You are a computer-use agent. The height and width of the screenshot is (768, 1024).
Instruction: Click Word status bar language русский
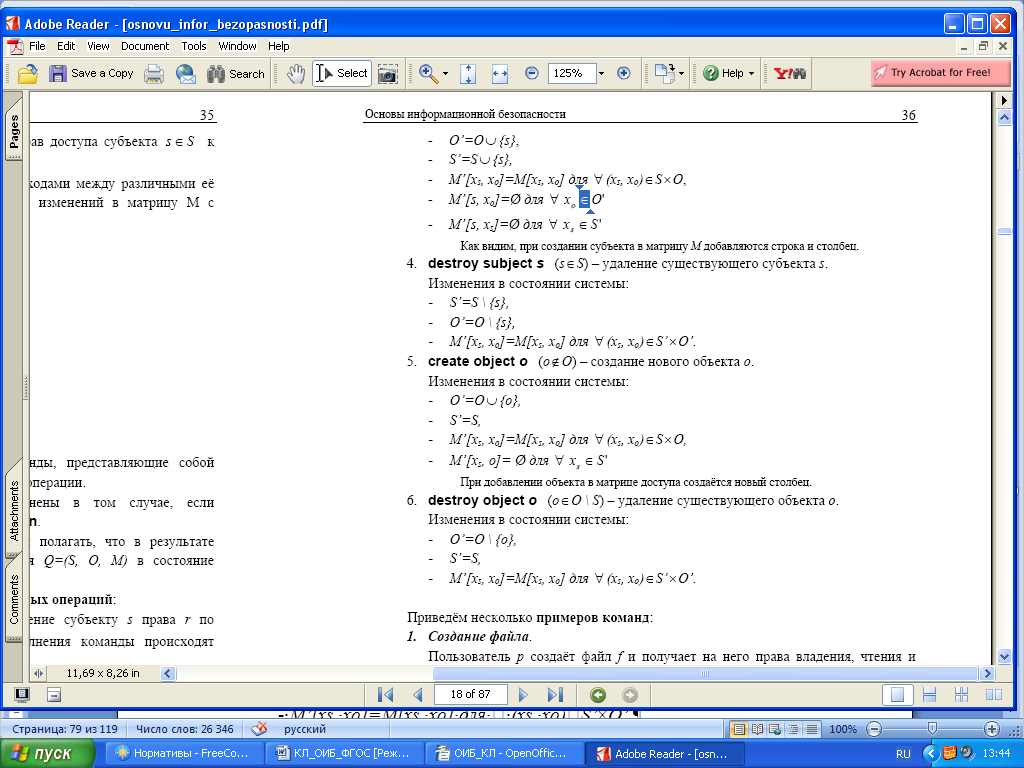point(305,729)
